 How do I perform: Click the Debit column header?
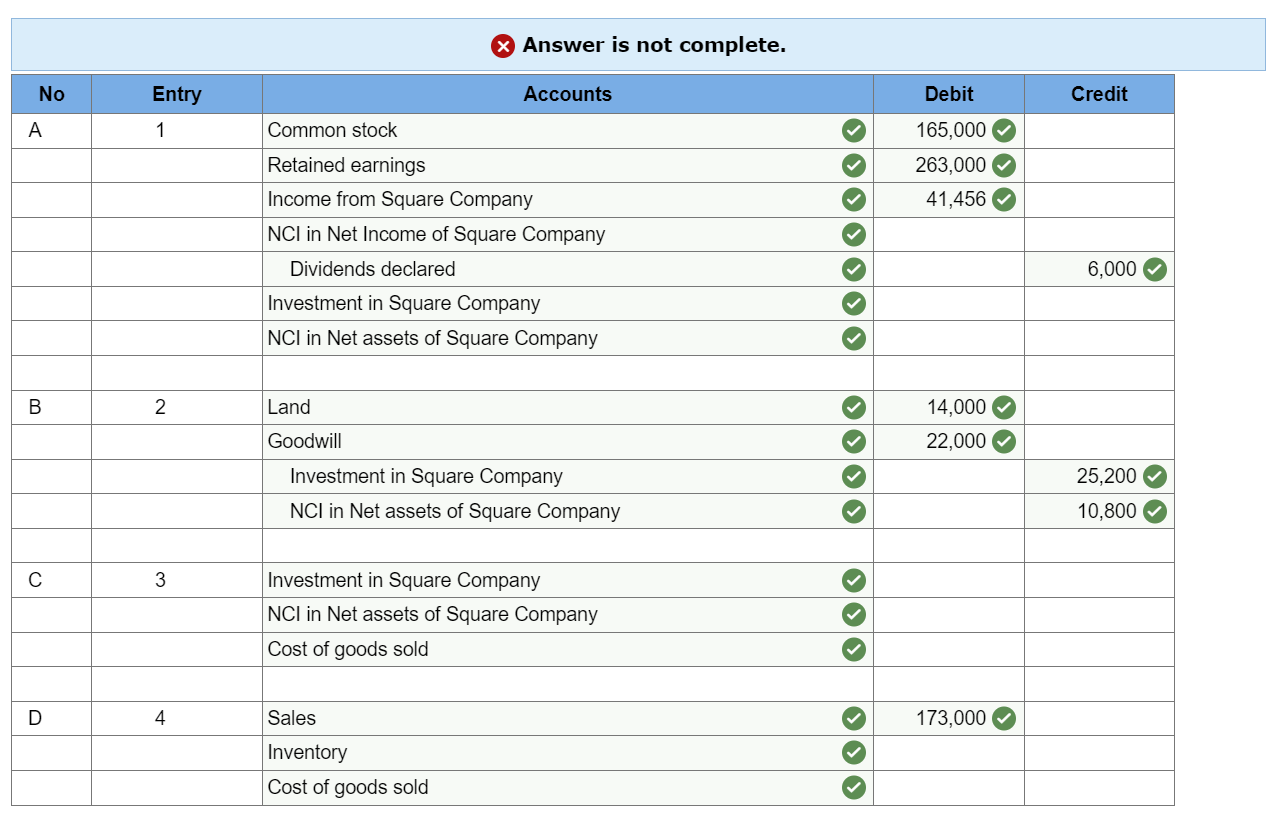click(x=948, y=94)
